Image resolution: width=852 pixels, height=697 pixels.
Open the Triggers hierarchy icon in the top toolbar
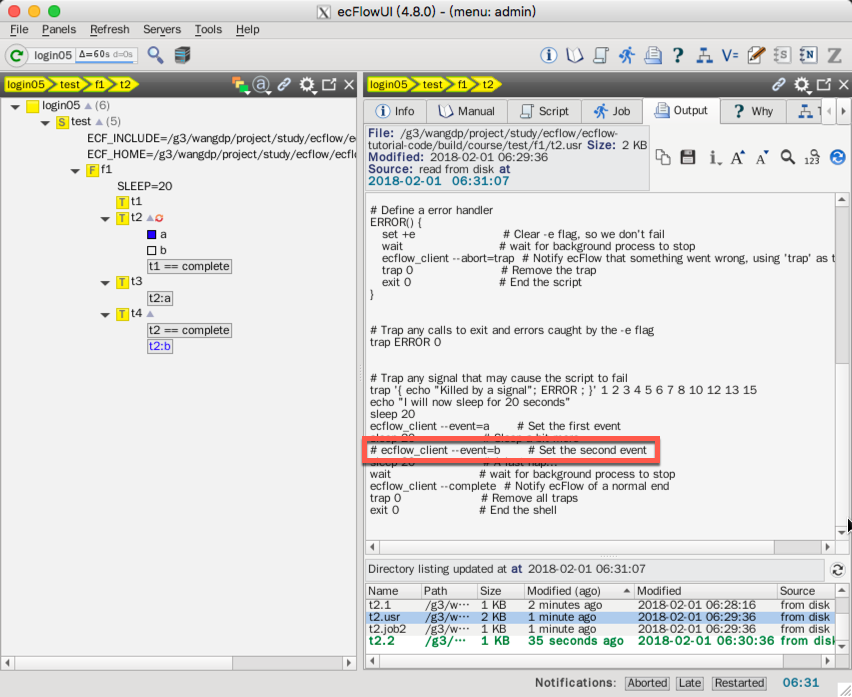[x=704, y=55]
